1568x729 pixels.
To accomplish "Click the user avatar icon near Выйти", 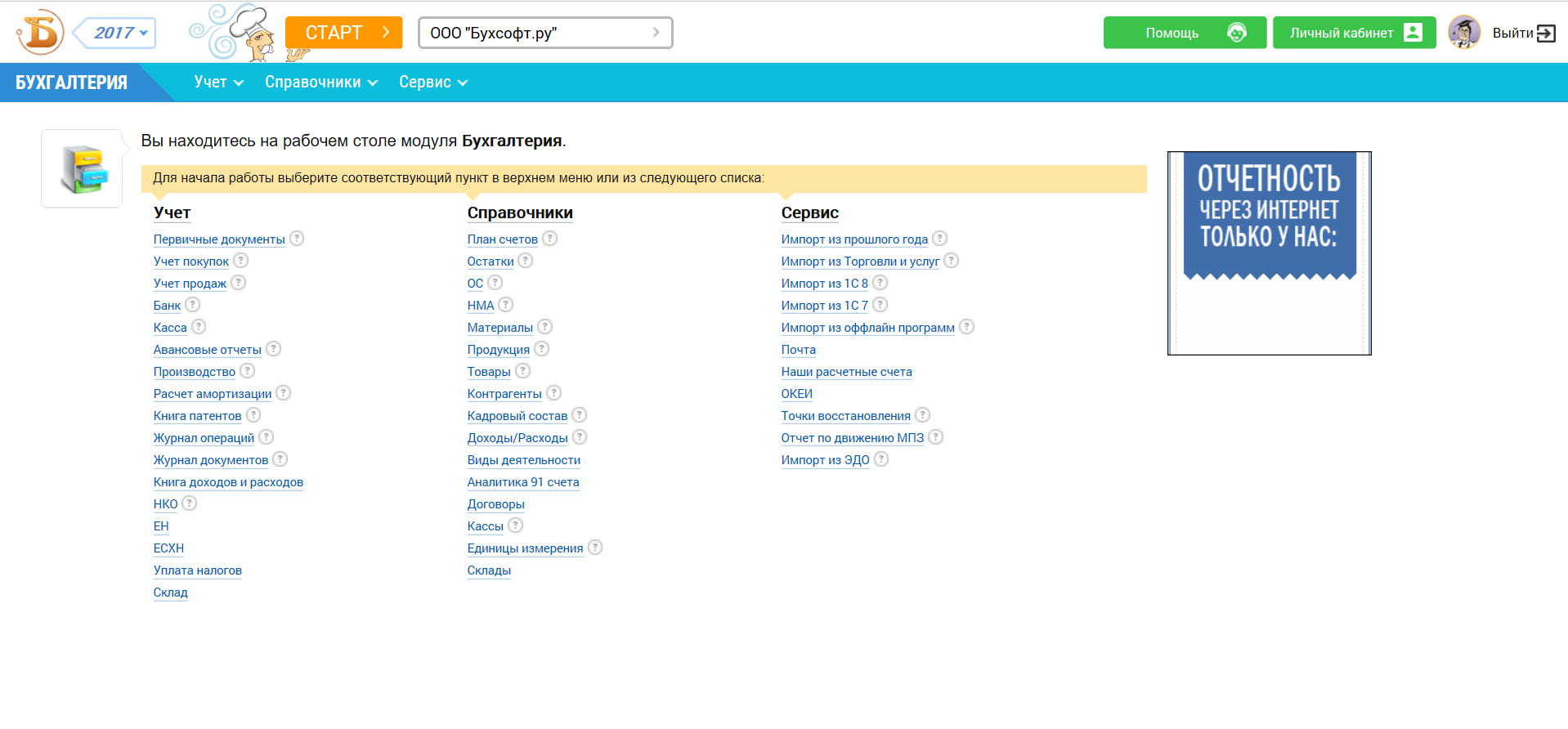I will pos(1464,33).
